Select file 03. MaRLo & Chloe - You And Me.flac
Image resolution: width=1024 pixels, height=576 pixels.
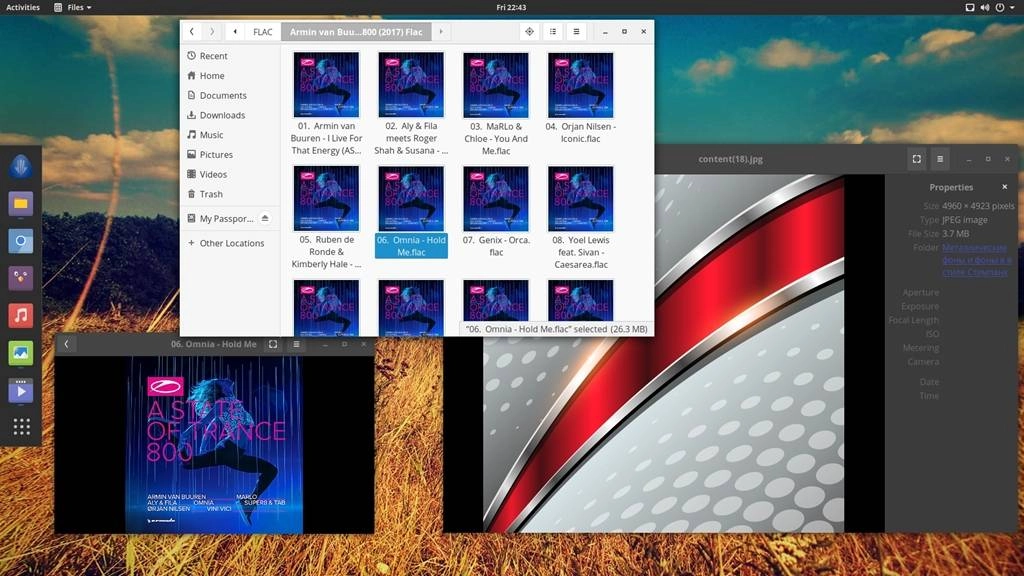pyautogui.click(x=496, y=104)
